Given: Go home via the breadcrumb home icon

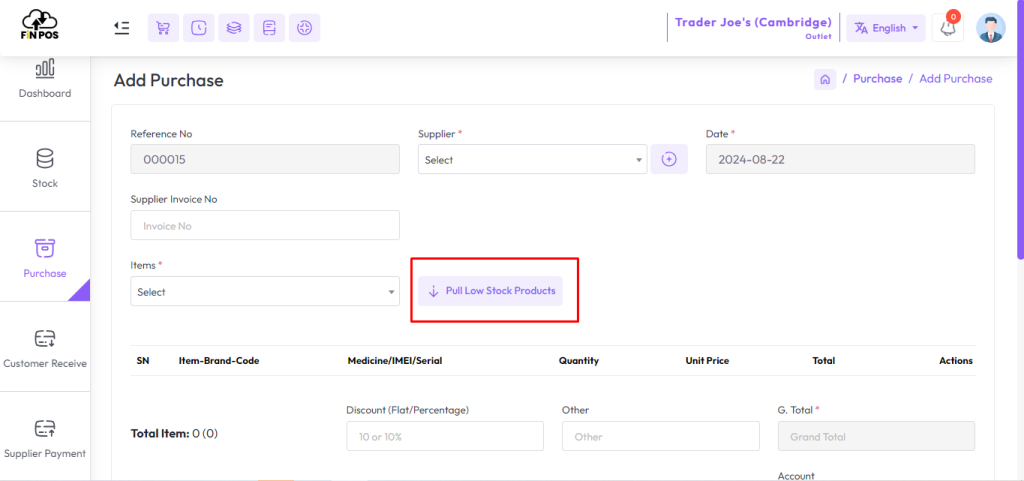Looking at the screenshot, I should coord(825,79).
